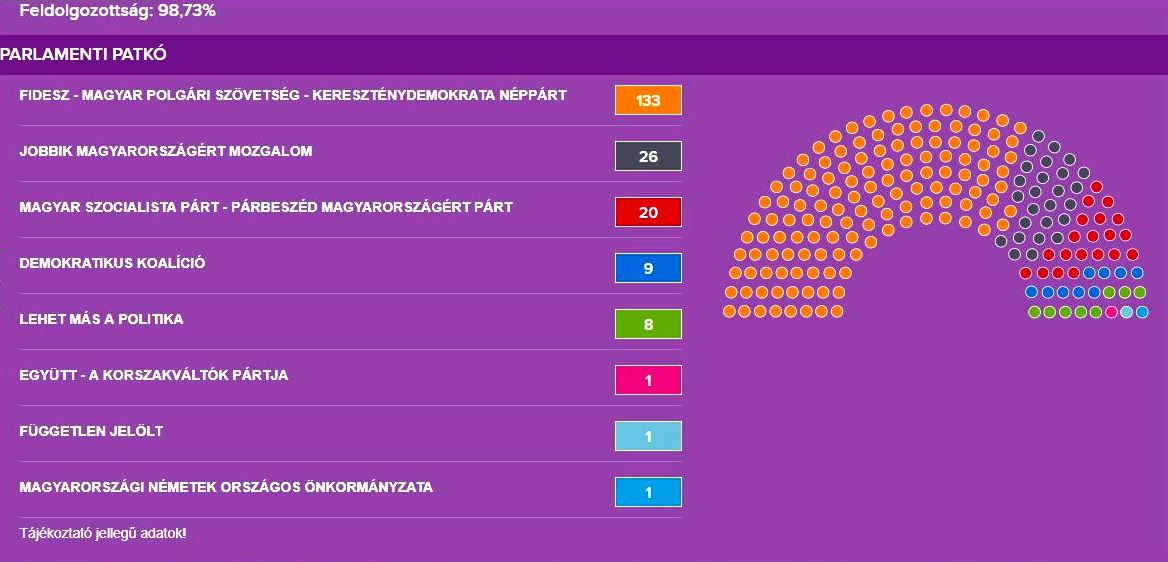Open Magyar Szocialista Párt - Párbeszéd party label
1168x562 pixels.
pos(266,208)
